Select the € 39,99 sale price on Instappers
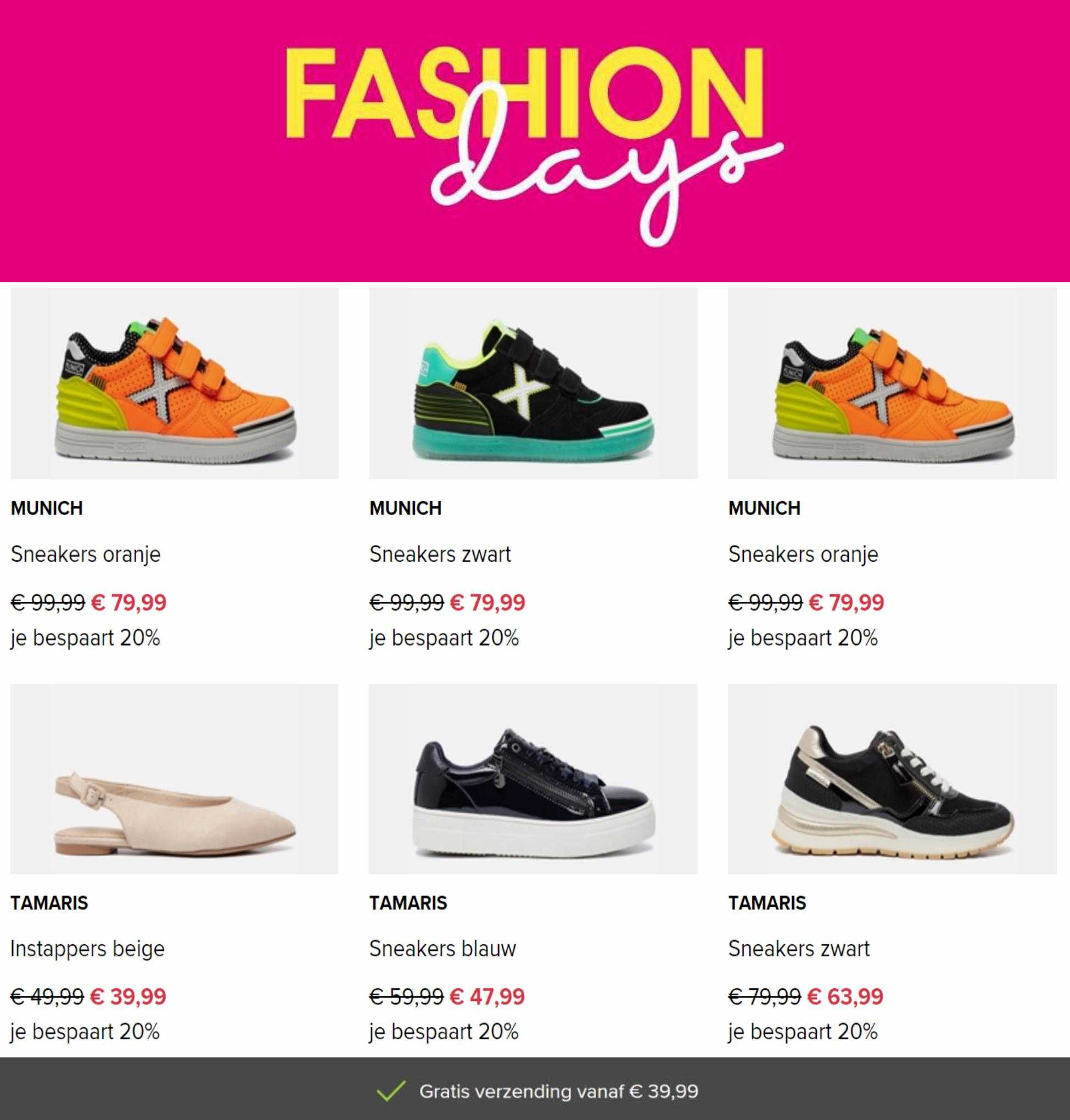The width and height of the screenshot is (1070, 1120). (x=128, y=997)
